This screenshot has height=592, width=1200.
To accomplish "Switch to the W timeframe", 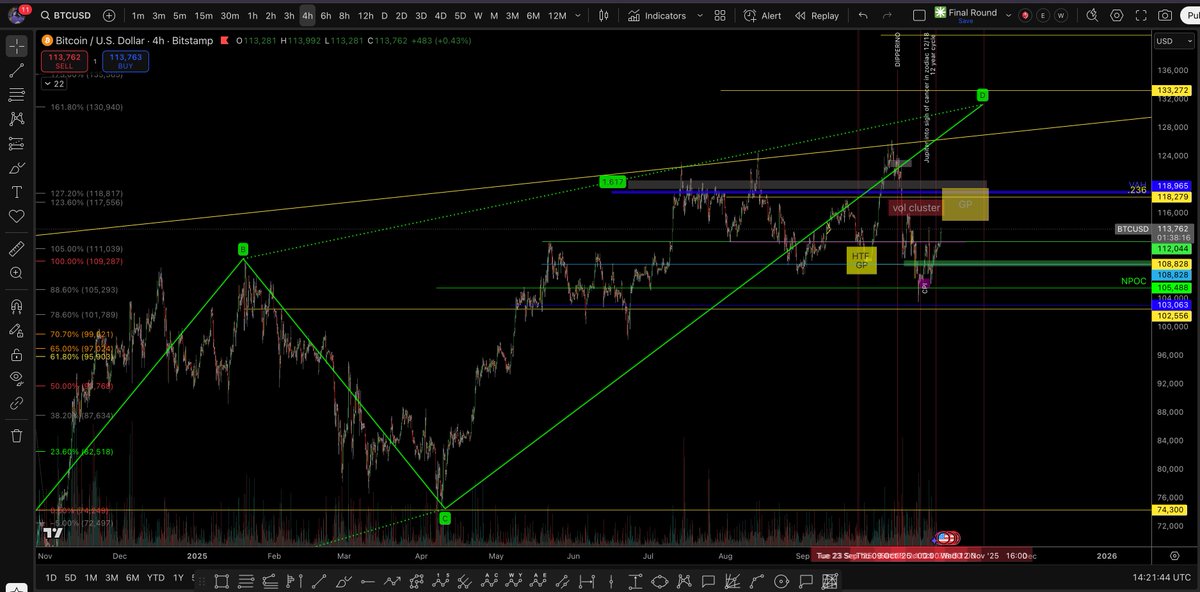I will (478, 16).
